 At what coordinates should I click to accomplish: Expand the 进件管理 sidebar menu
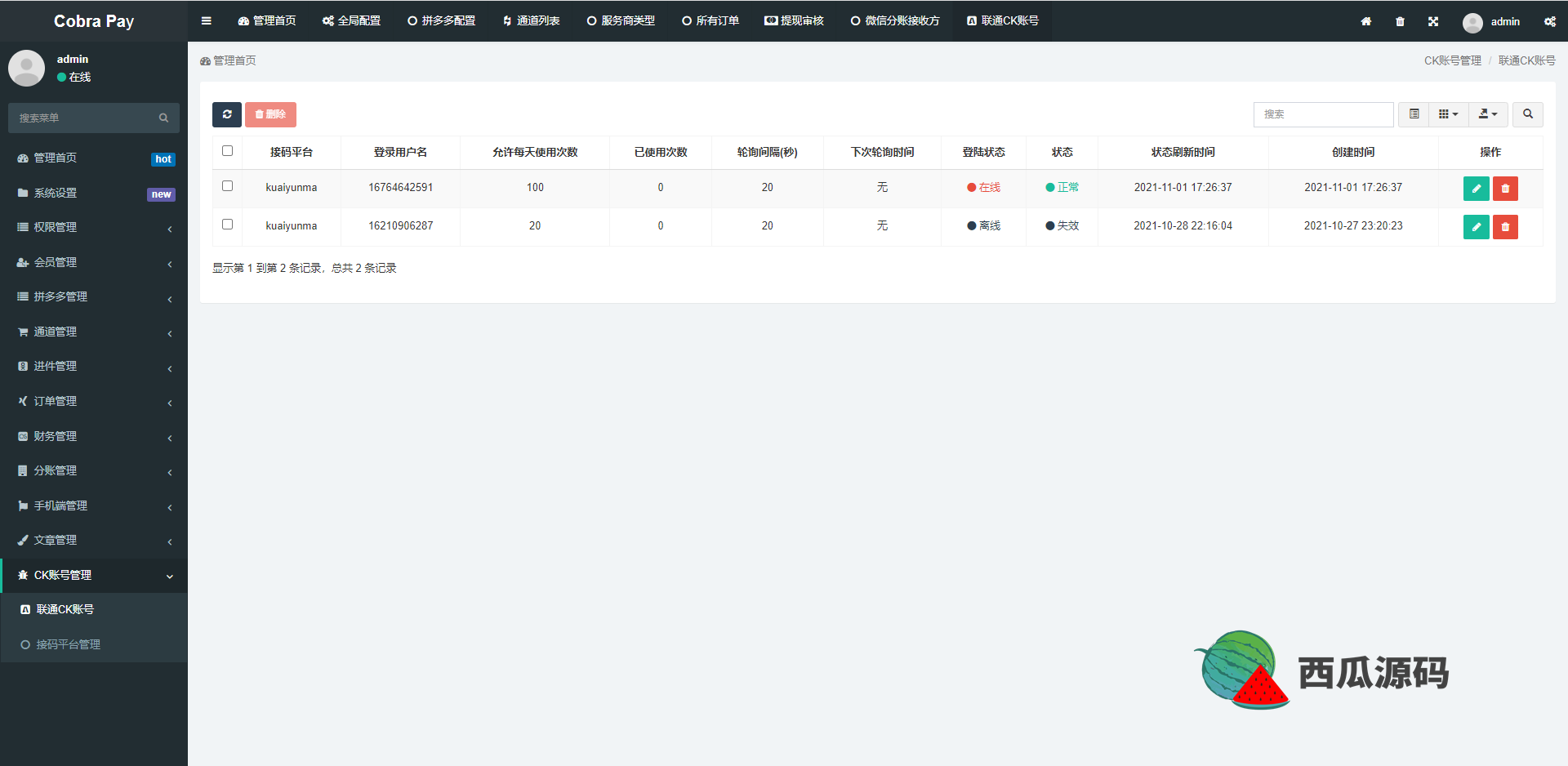[94, 367]
